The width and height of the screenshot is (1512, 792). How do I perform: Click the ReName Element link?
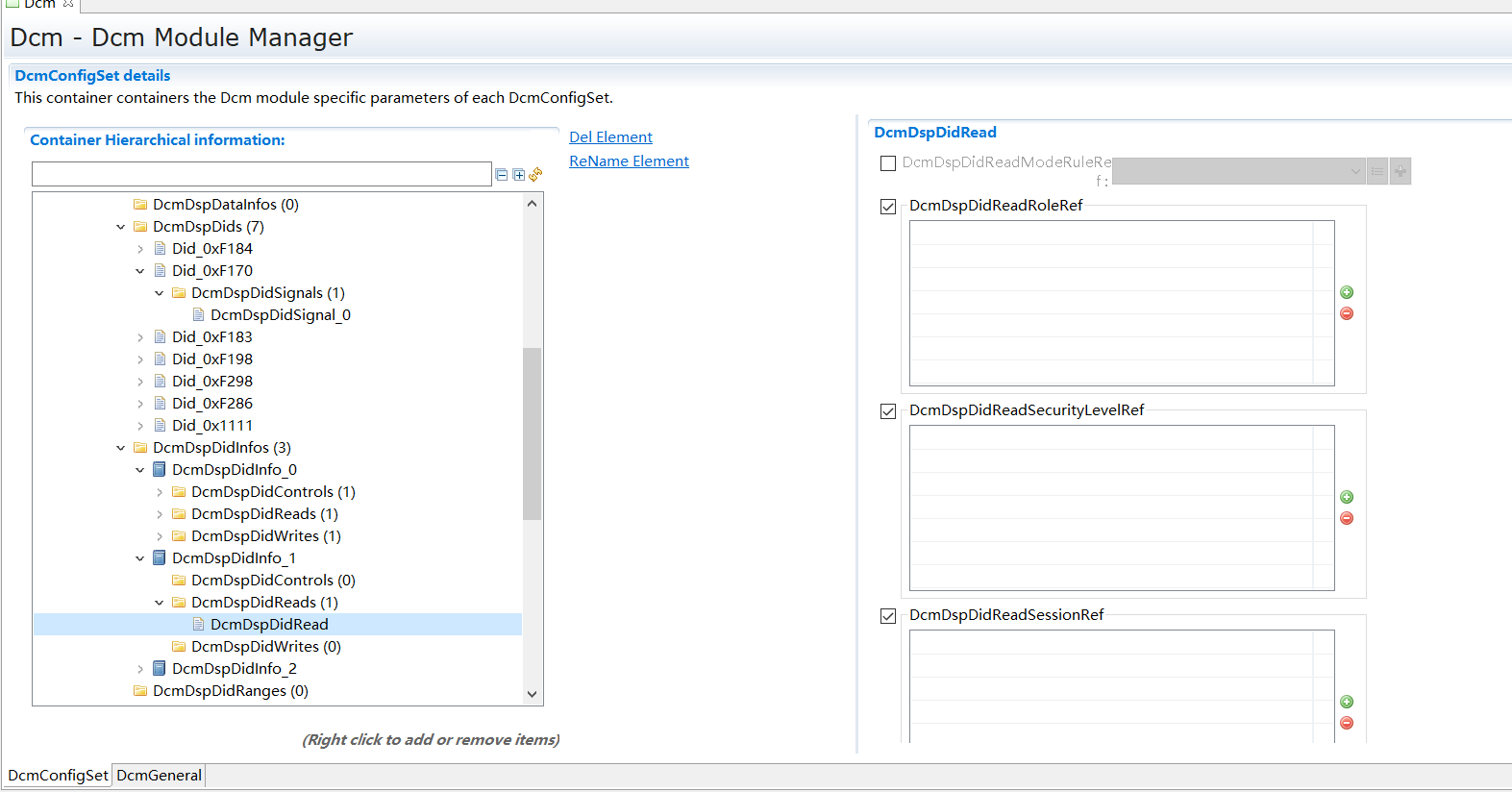(x=629, y=161)
